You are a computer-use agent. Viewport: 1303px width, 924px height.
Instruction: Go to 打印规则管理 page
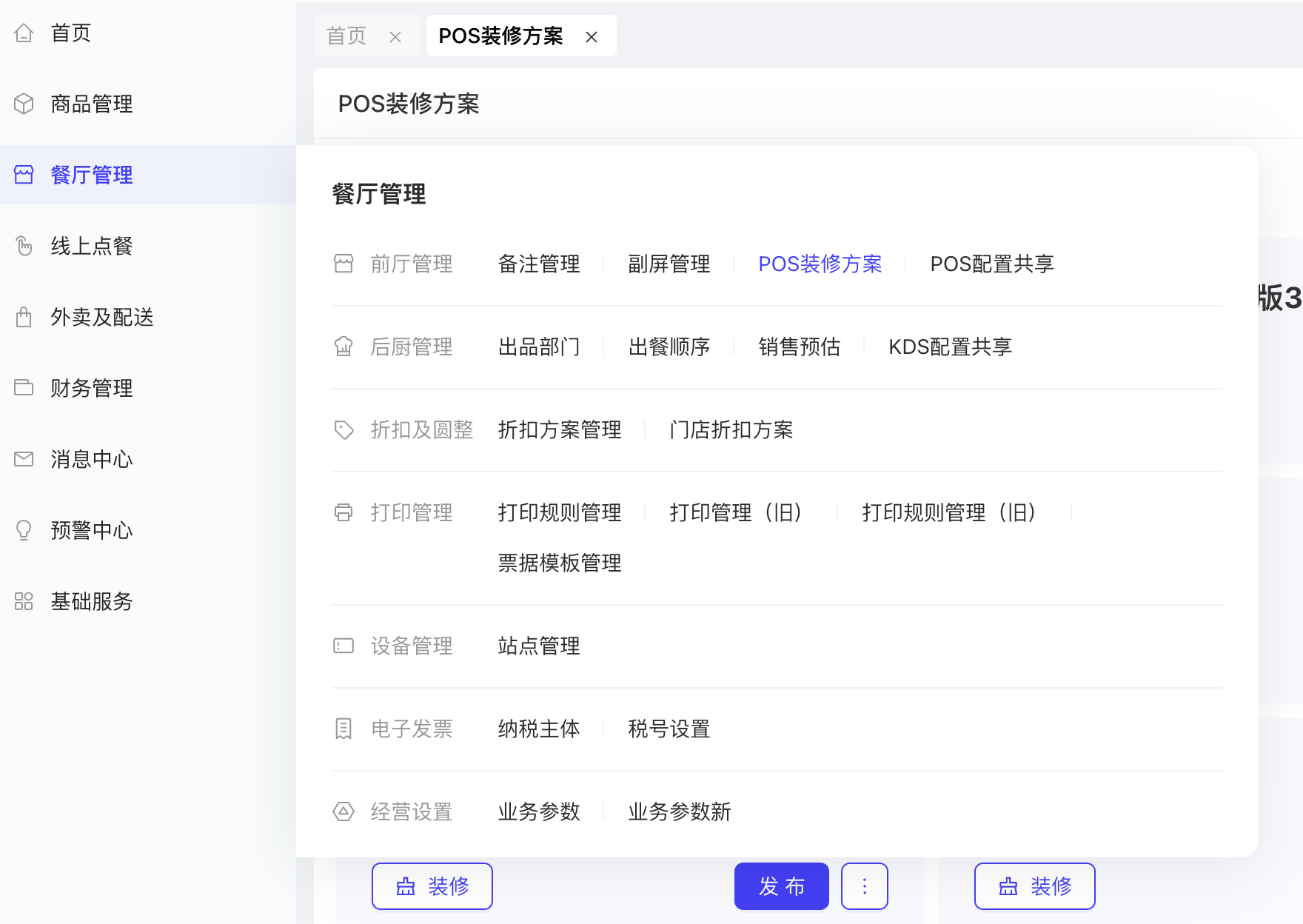pyautogui.click(x=560, y=512)
